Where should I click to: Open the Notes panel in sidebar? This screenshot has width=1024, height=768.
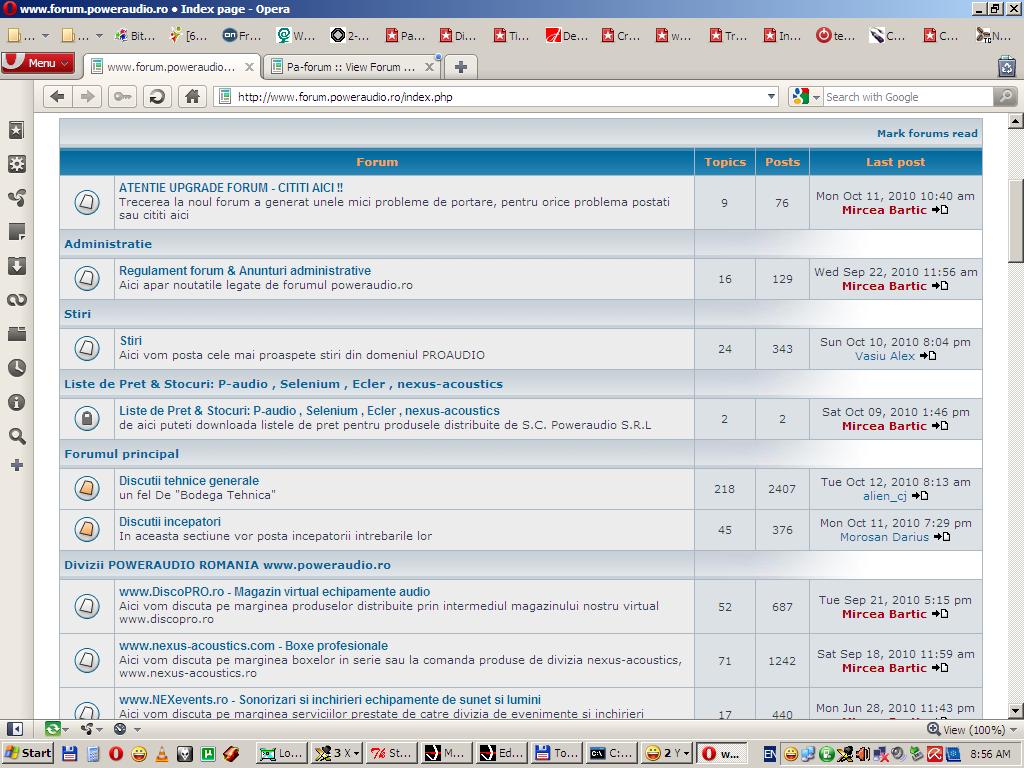[x=16, y=231]
